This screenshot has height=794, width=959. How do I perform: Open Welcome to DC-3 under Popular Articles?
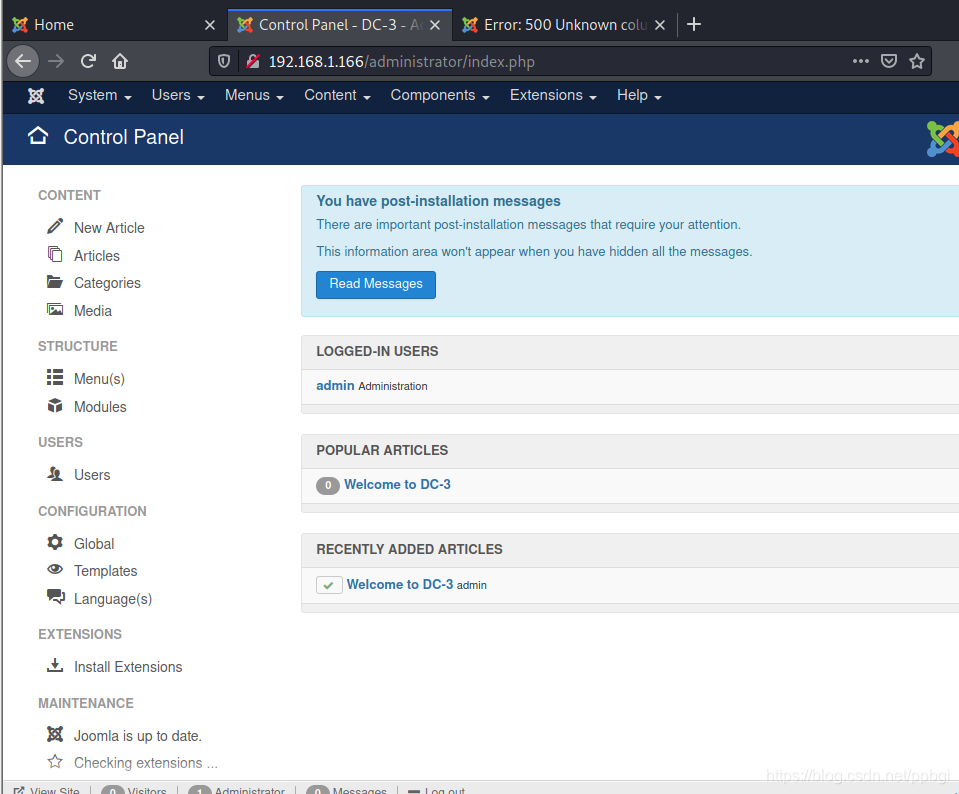click(x=398, y=484)
